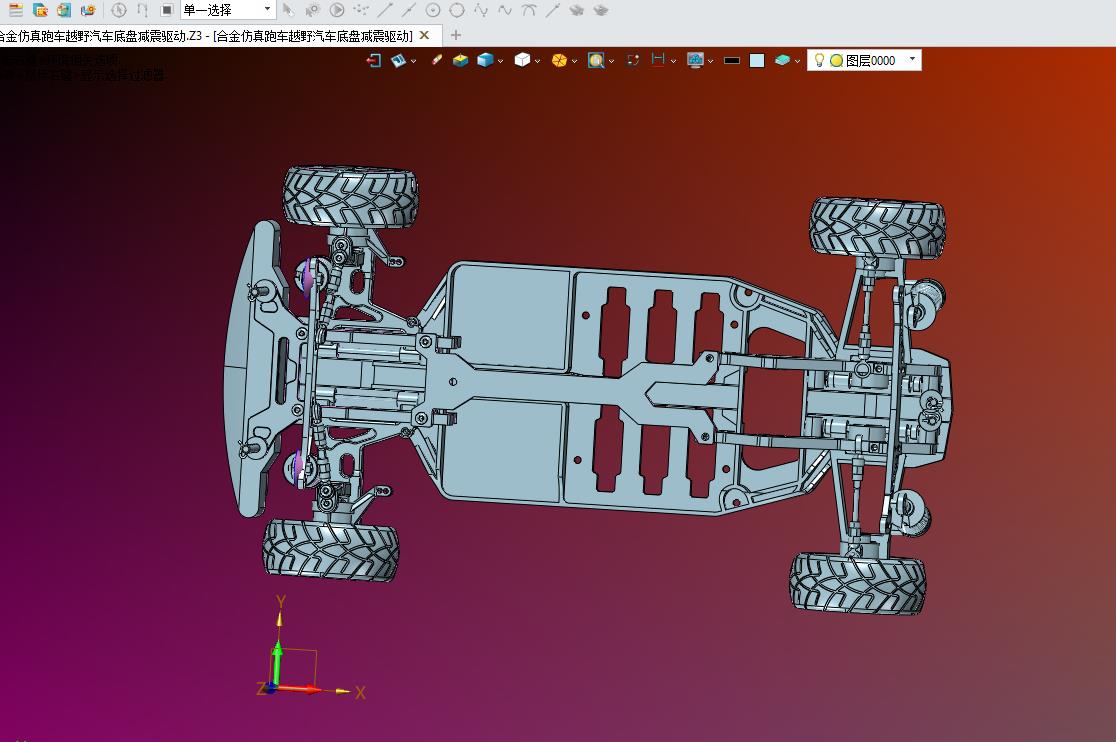This screenshot has width=1116, height=742.
Task: Toggle the square stop button in top toolbar
Action: [x=167, y=10]
